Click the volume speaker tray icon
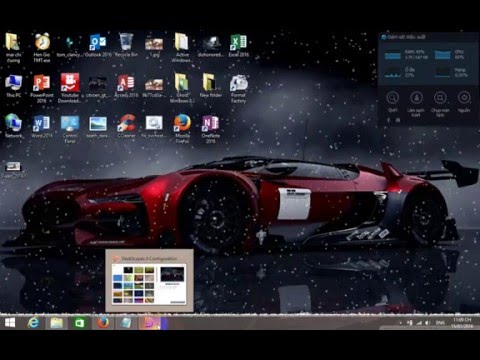Viewport: 480px width, 360px height. pos(428,323)
